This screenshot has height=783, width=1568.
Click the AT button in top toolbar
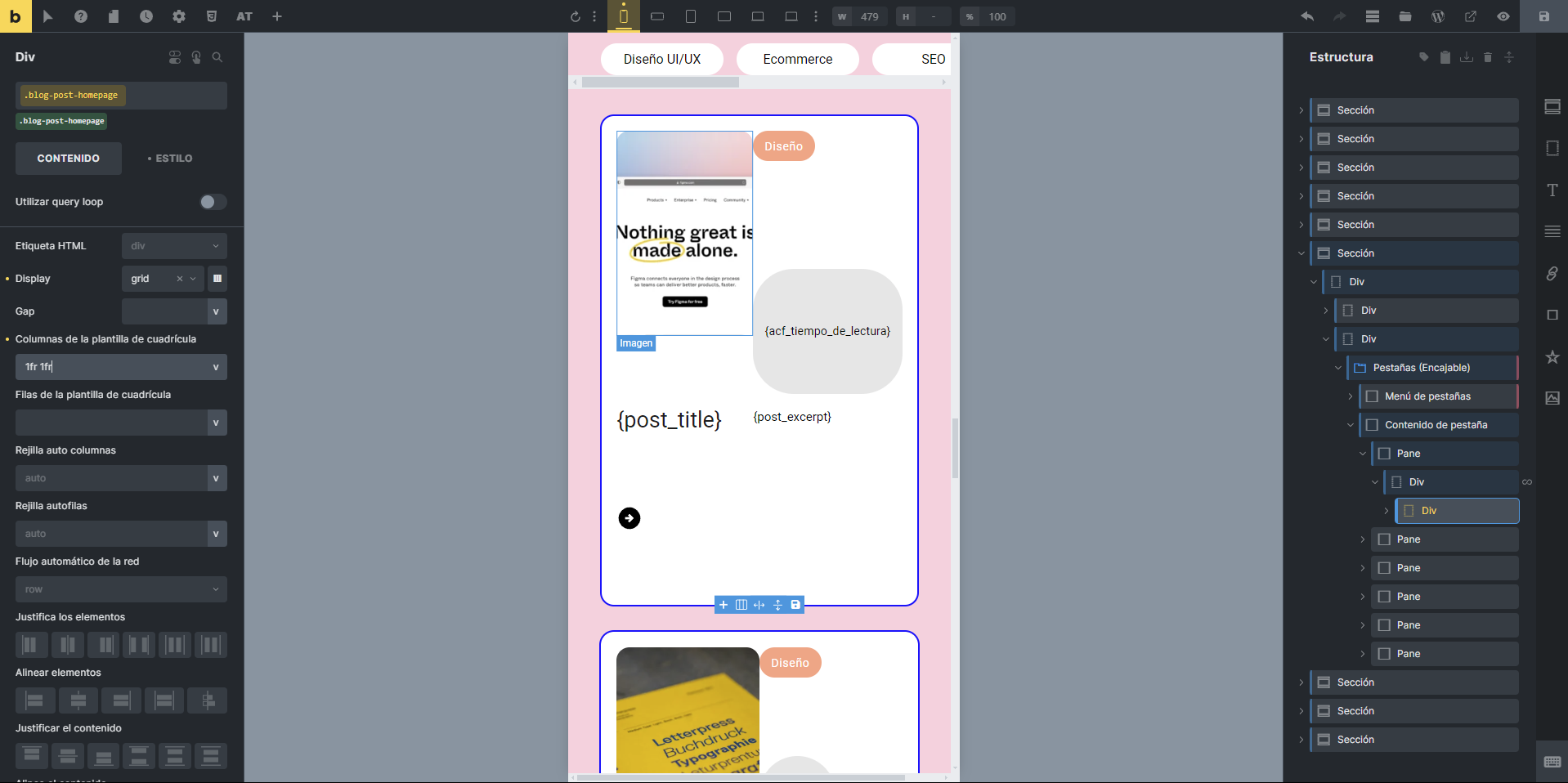coord(244,16)
